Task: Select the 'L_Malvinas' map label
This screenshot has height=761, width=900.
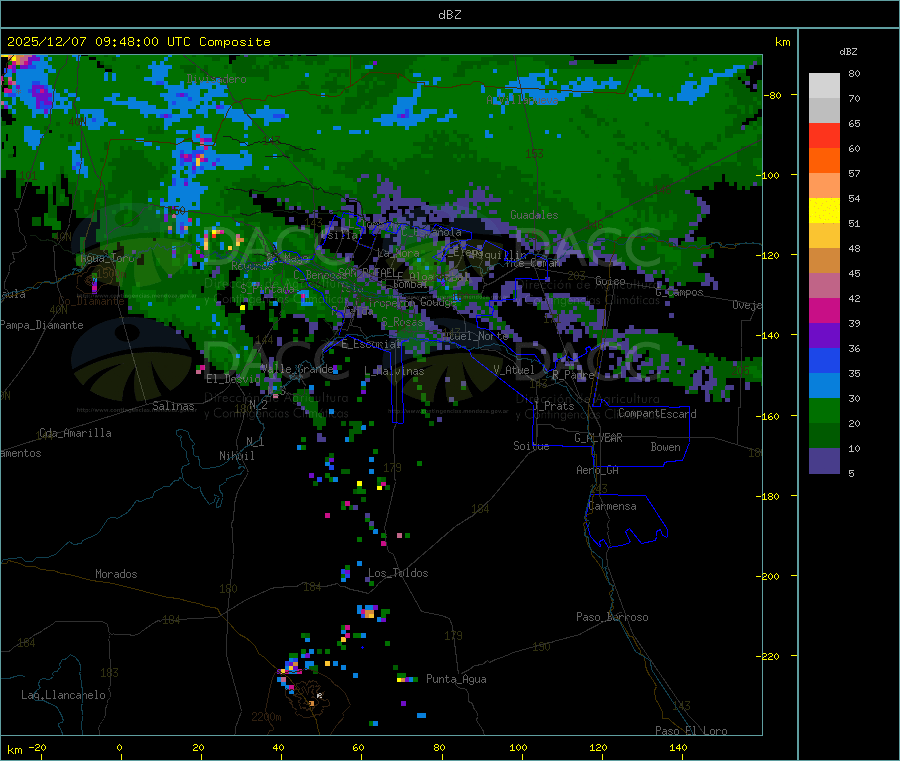Action: [394, 372]
